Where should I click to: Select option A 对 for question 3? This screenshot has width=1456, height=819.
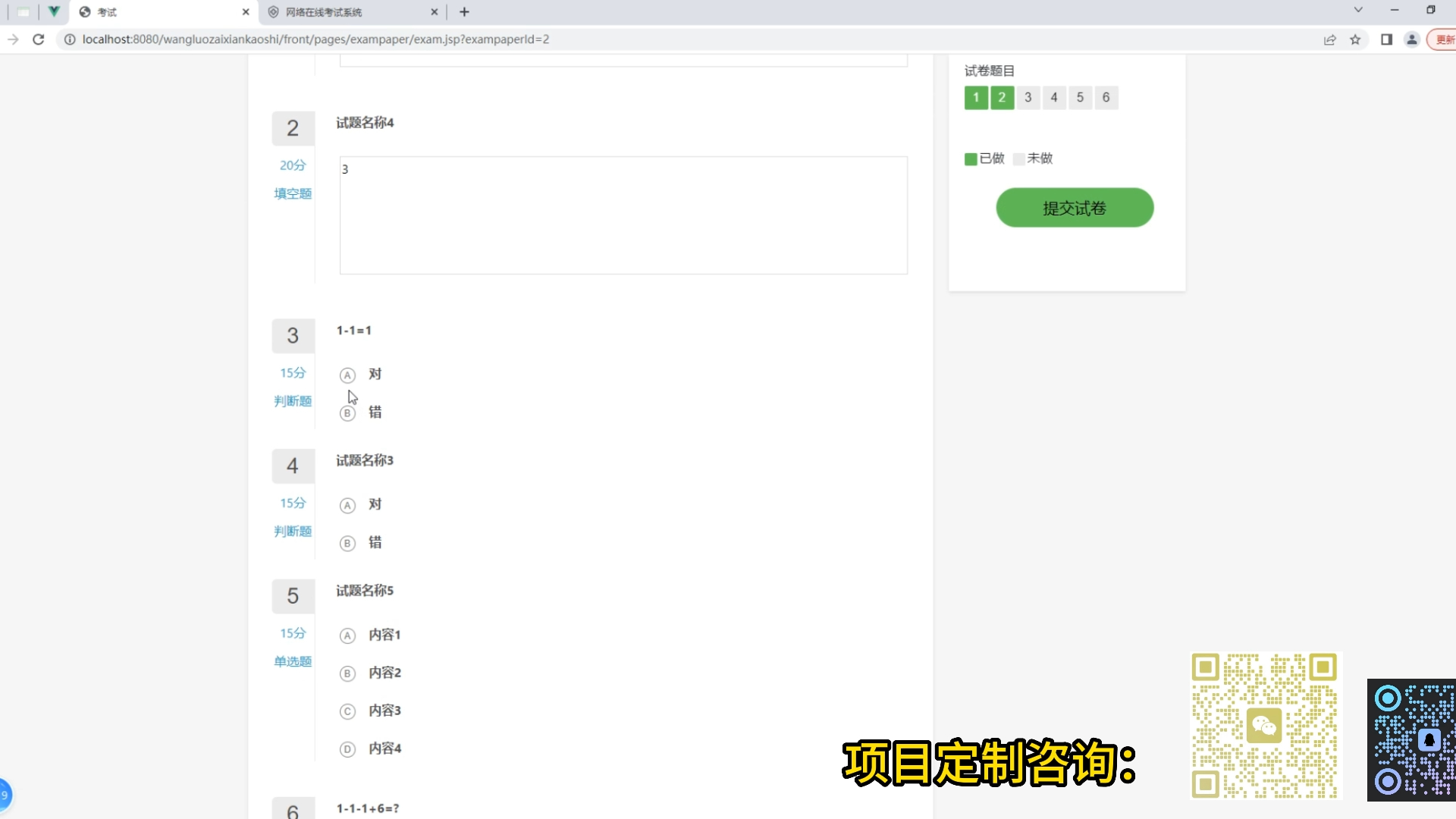[347, 375]
